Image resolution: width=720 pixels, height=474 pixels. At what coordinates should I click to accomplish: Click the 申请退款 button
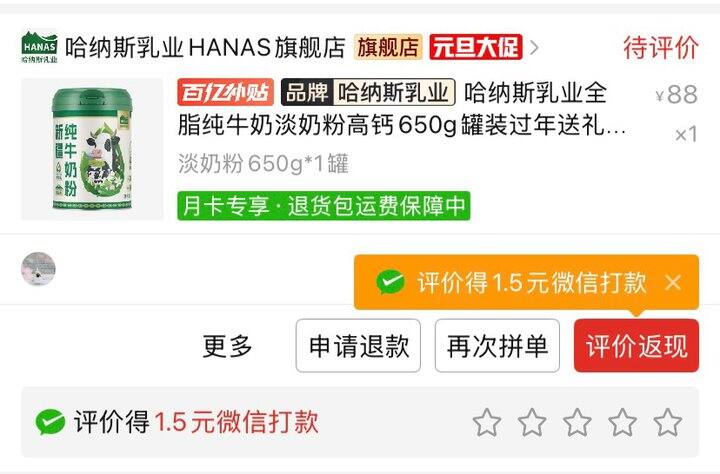point(358,346)
